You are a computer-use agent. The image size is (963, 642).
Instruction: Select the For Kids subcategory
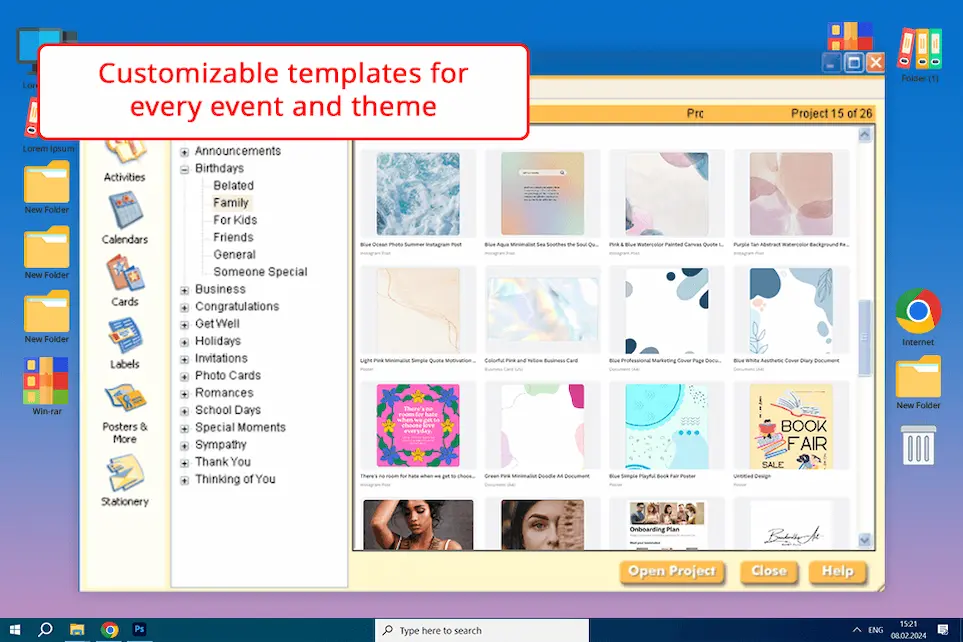235,220
